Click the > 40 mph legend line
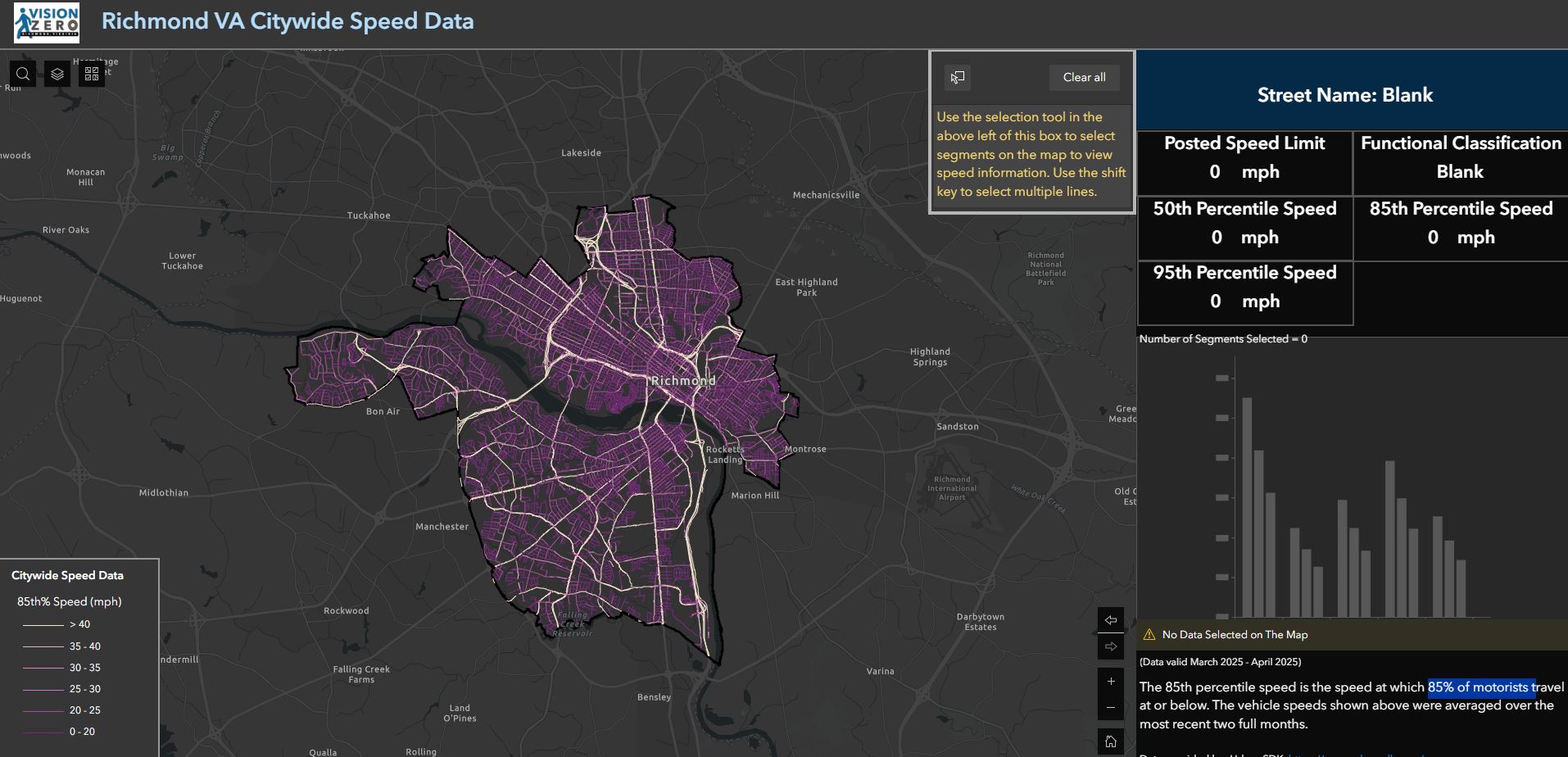 43,625
